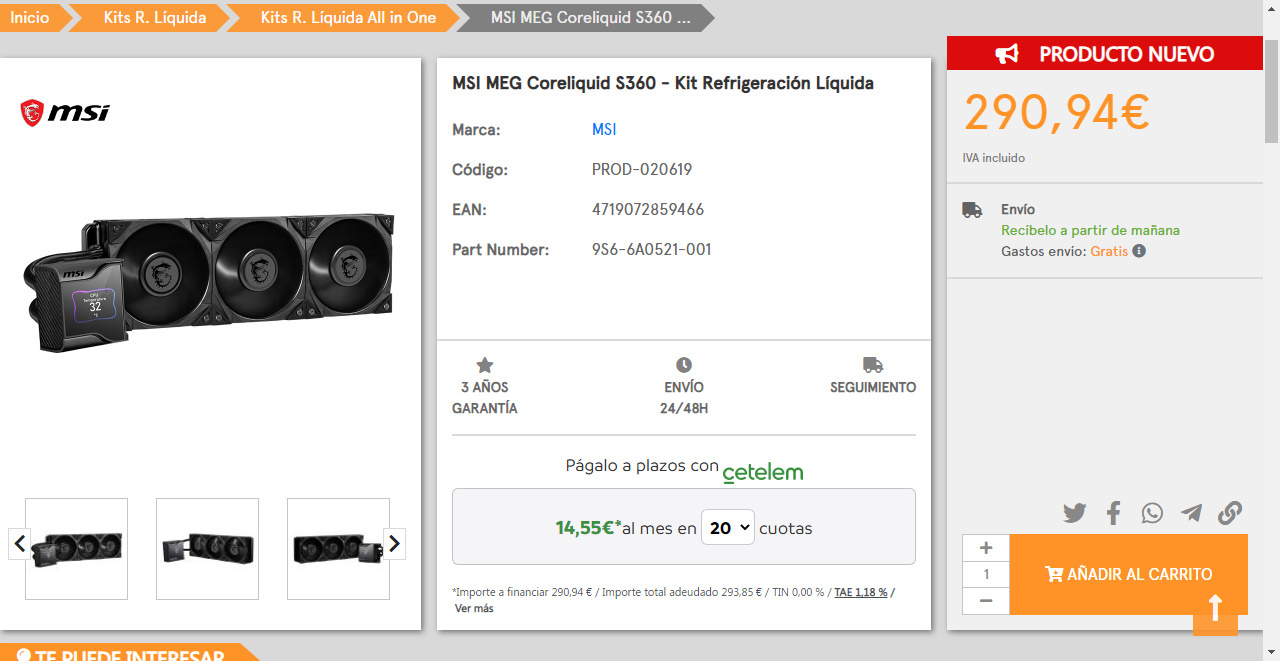The height and width of the screenshot is (661, 1280).
Task: Increase quantity with plus button
Action: tap(986, 548)
